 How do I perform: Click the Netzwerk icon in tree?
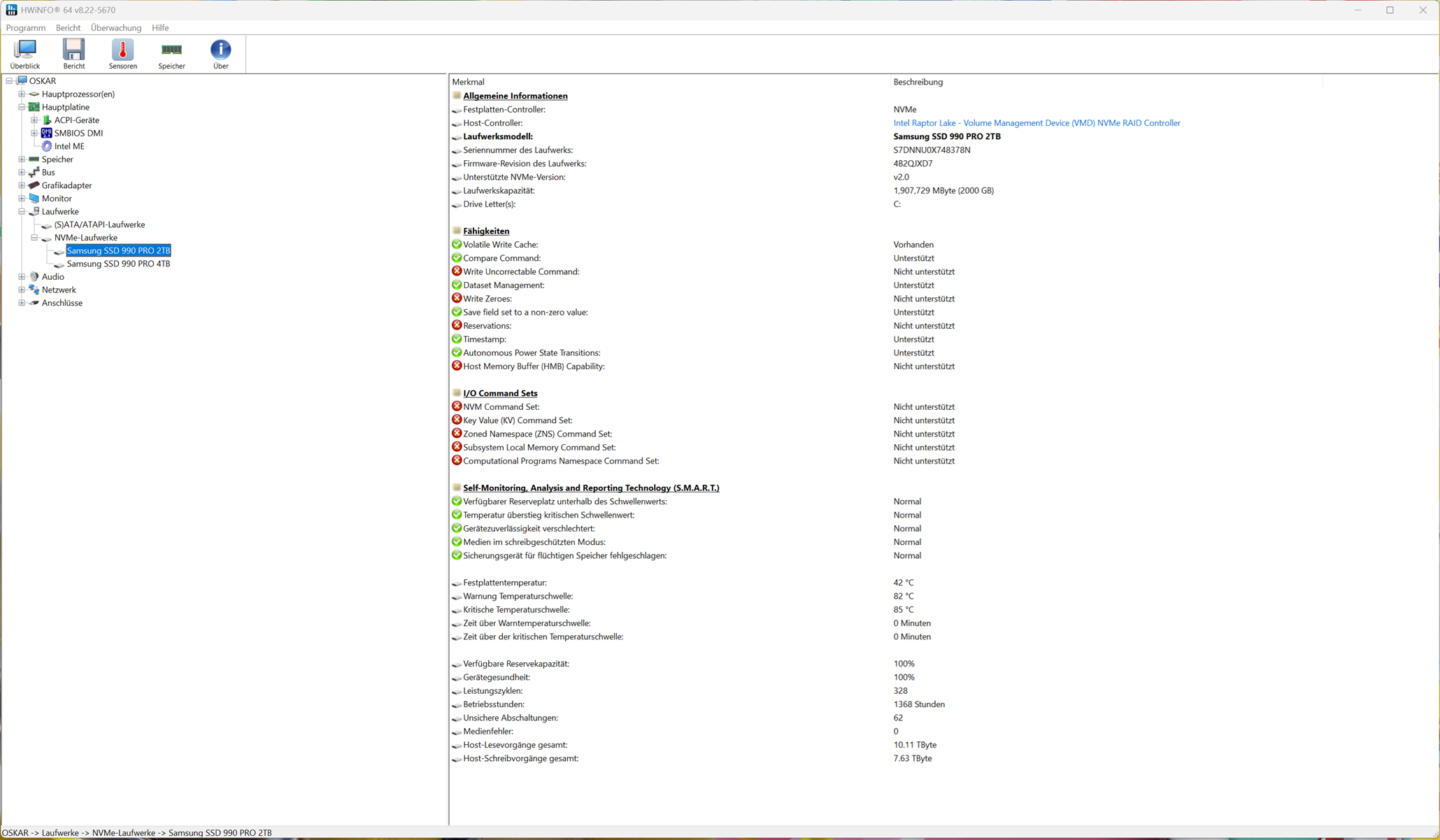tap(34, 290)
